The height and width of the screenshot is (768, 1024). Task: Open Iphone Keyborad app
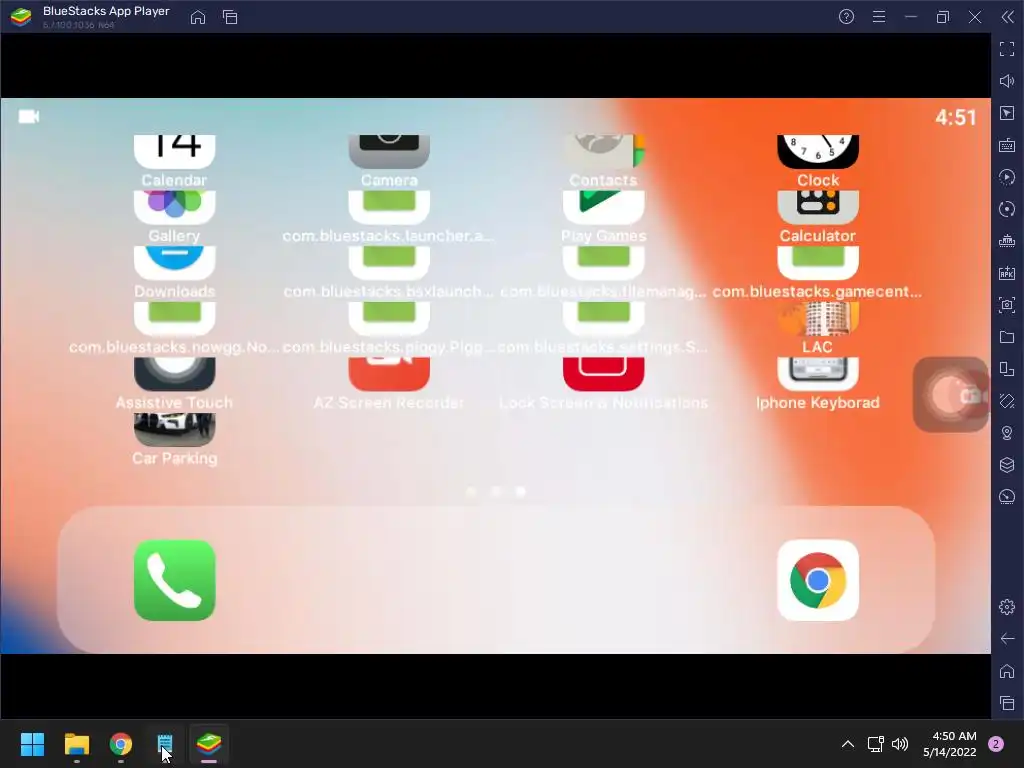pyautogui.click(x=818, y=374)
